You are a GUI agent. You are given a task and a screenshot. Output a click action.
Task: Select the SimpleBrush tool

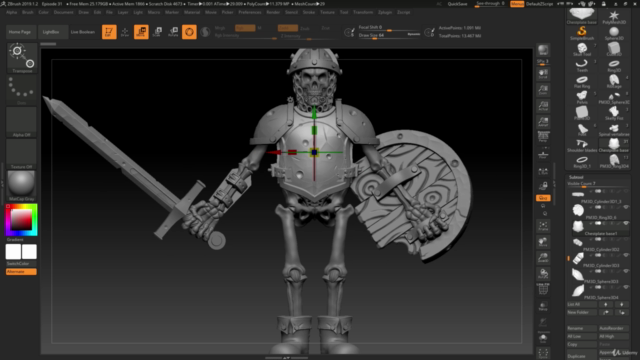click(582, 33)
